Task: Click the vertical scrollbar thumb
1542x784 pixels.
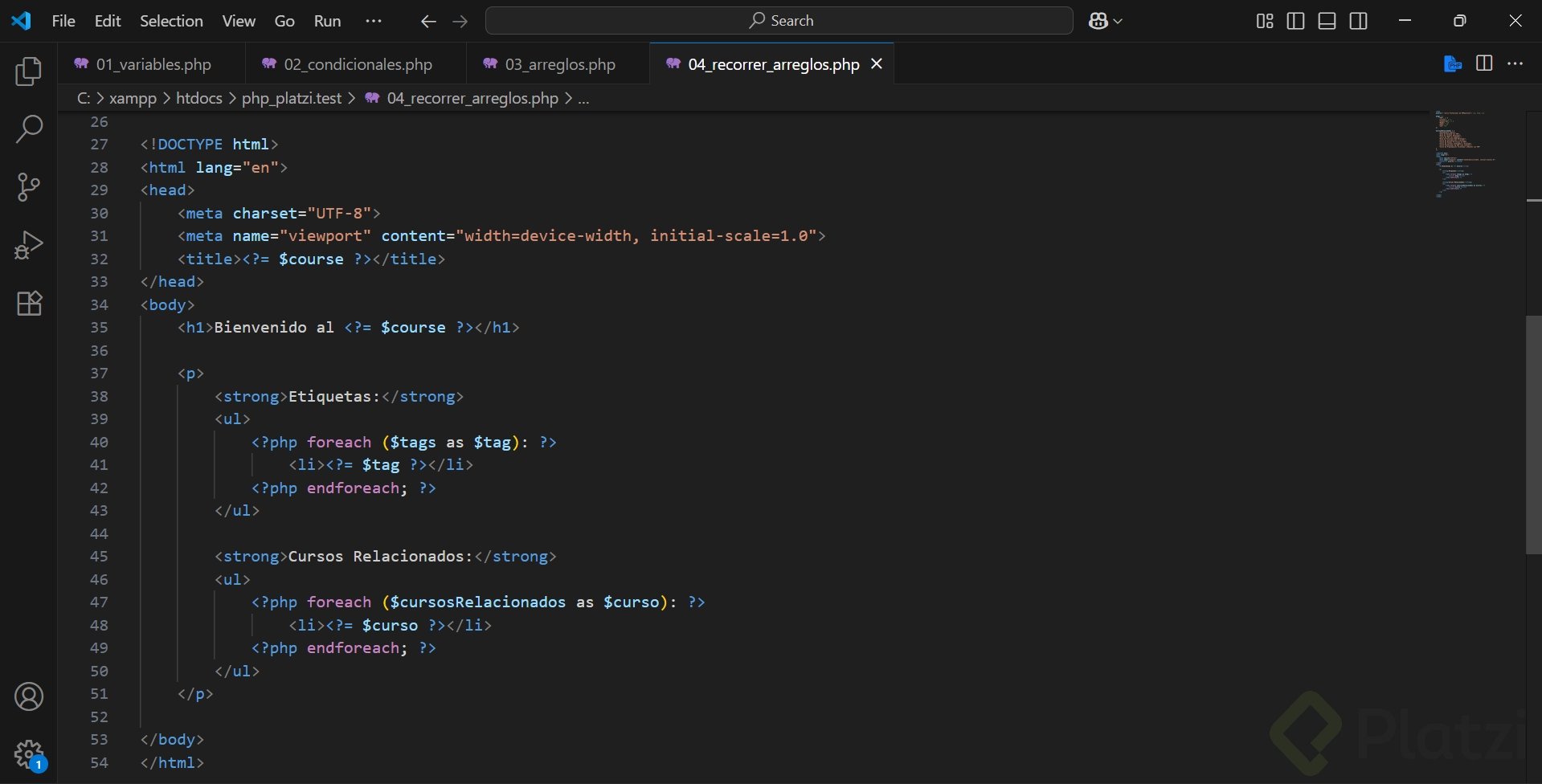Action: (1533, 434)
